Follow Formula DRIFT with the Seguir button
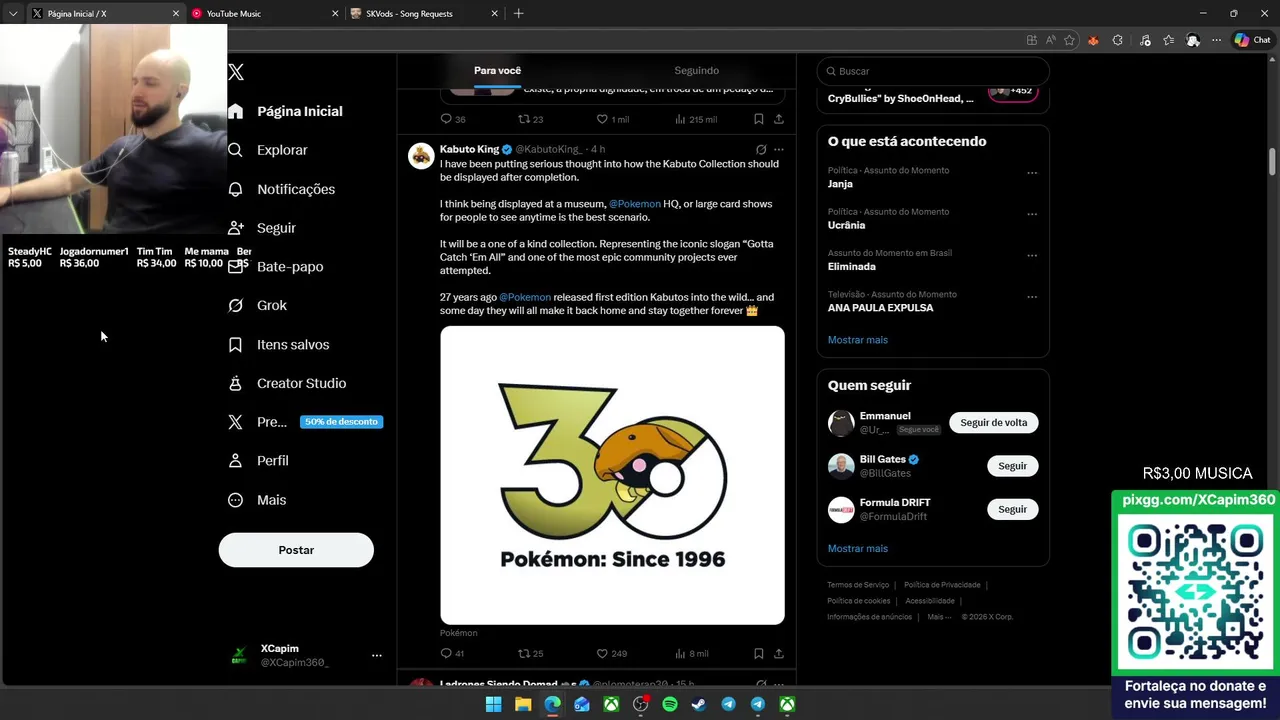 point(1012,509)
